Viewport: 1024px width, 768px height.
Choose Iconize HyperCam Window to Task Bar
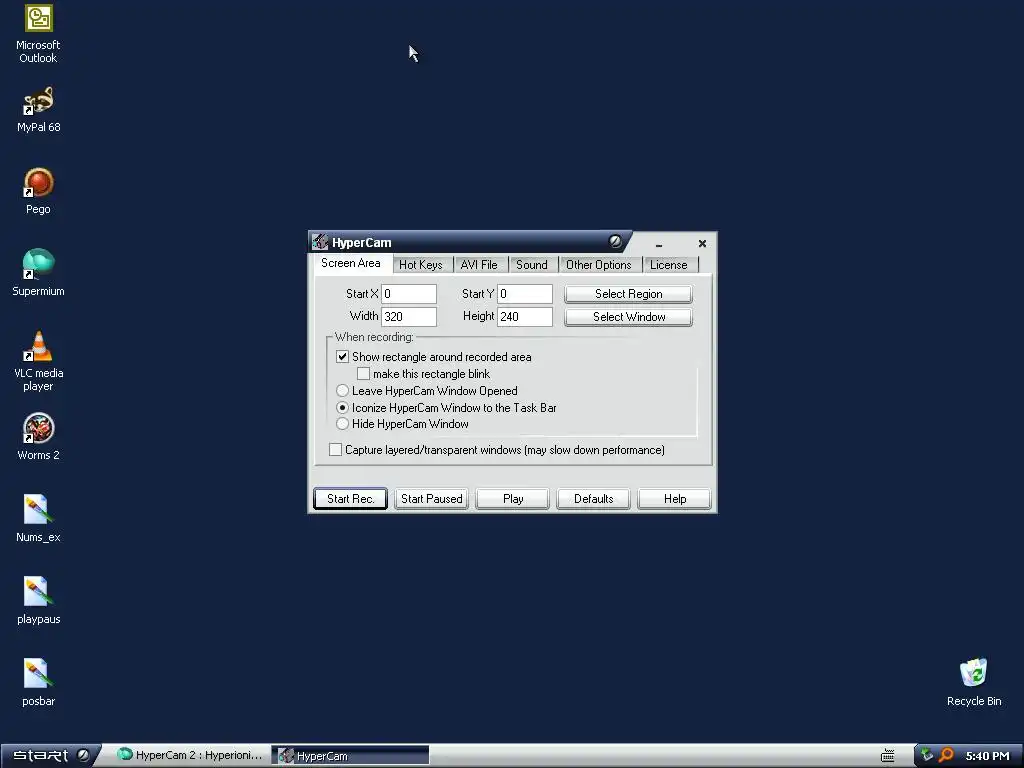click(342, 408)
